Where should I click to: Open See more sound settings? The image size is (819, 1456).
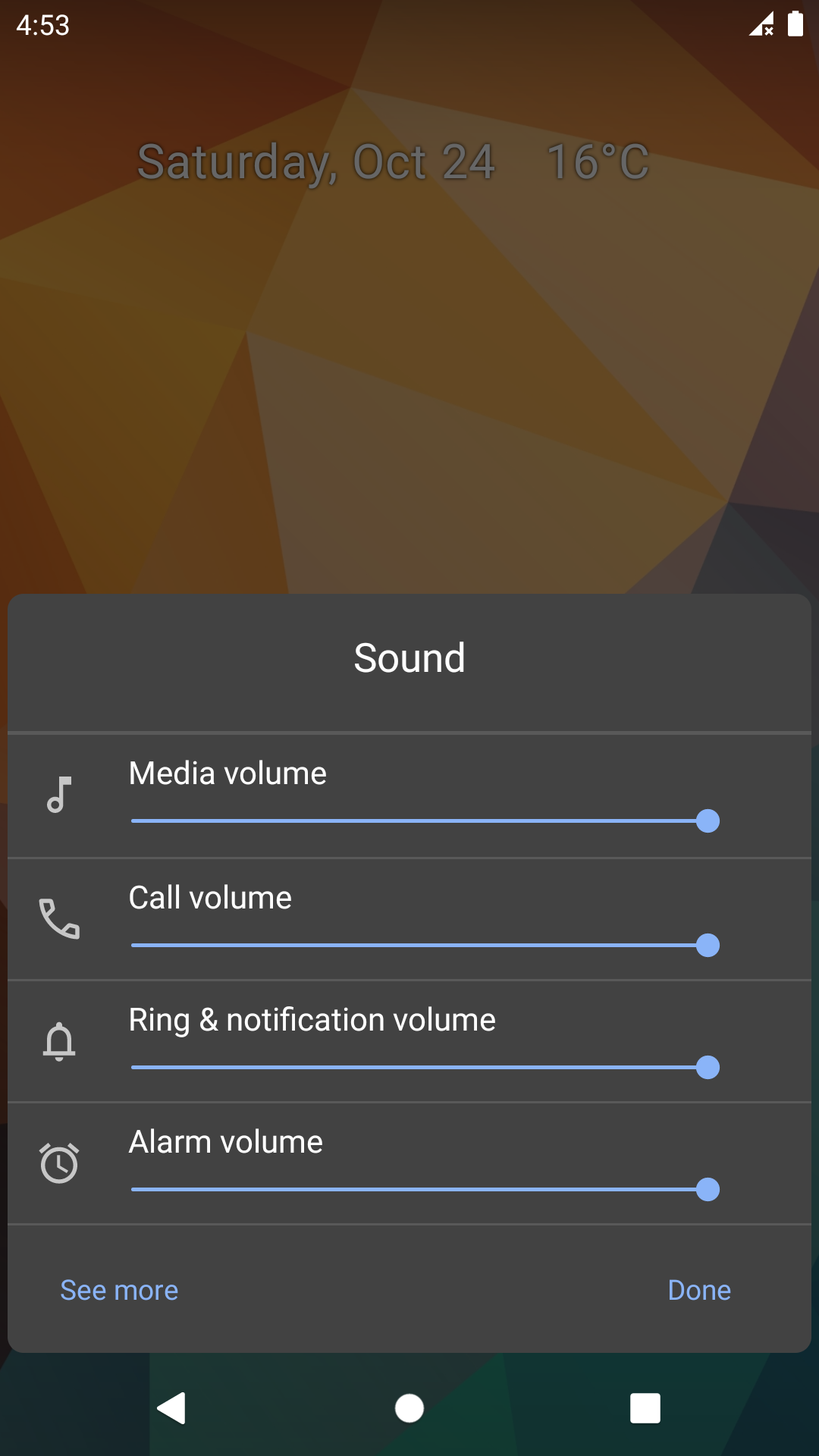pos(119,1290)
